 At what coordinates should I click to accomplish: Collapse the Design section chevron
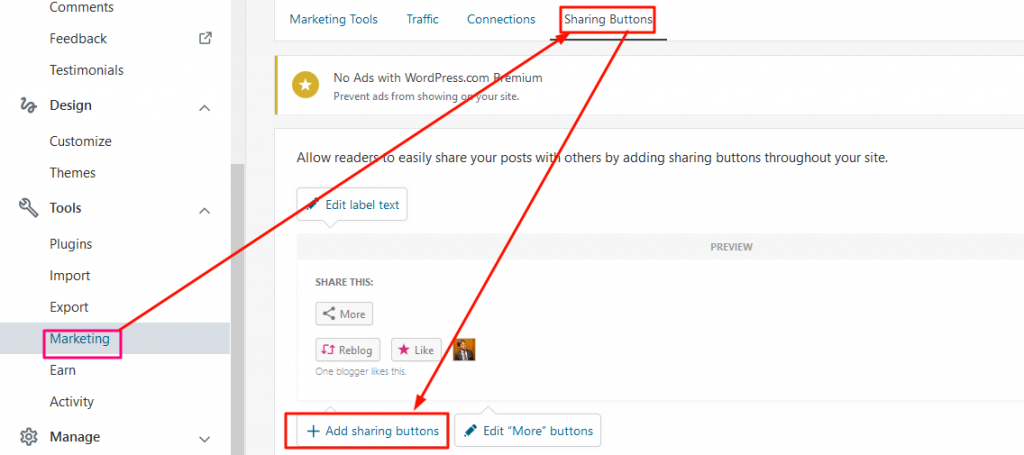[x=204, y=108]
